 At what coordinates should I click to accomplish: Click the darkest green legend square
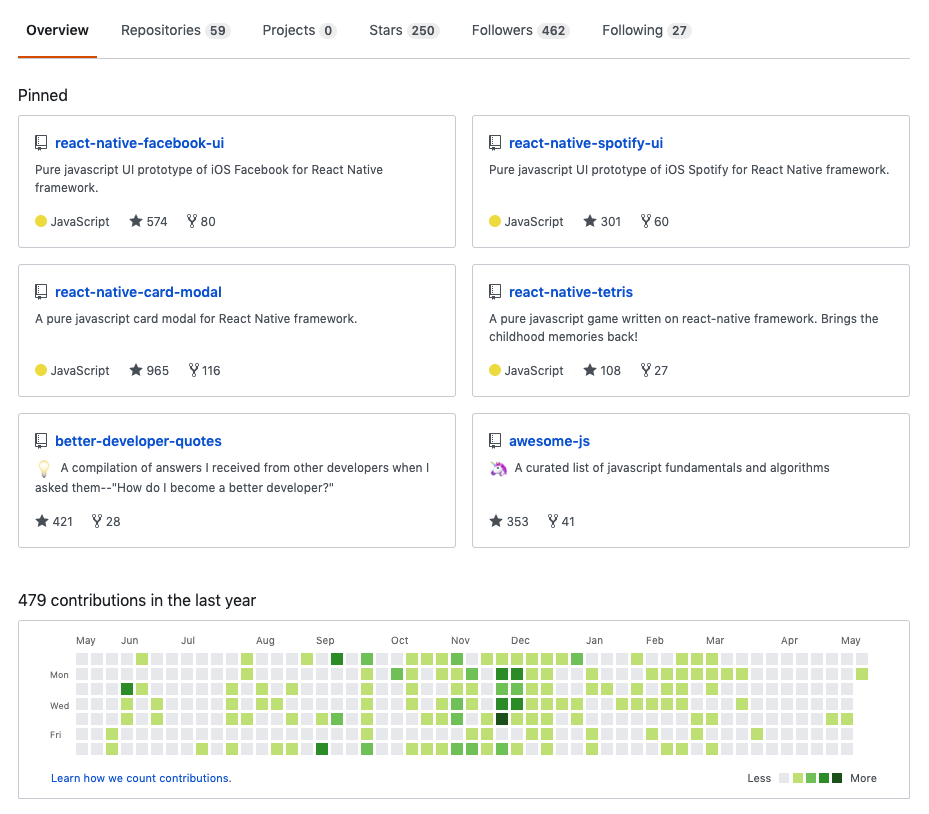coord(837,778)
